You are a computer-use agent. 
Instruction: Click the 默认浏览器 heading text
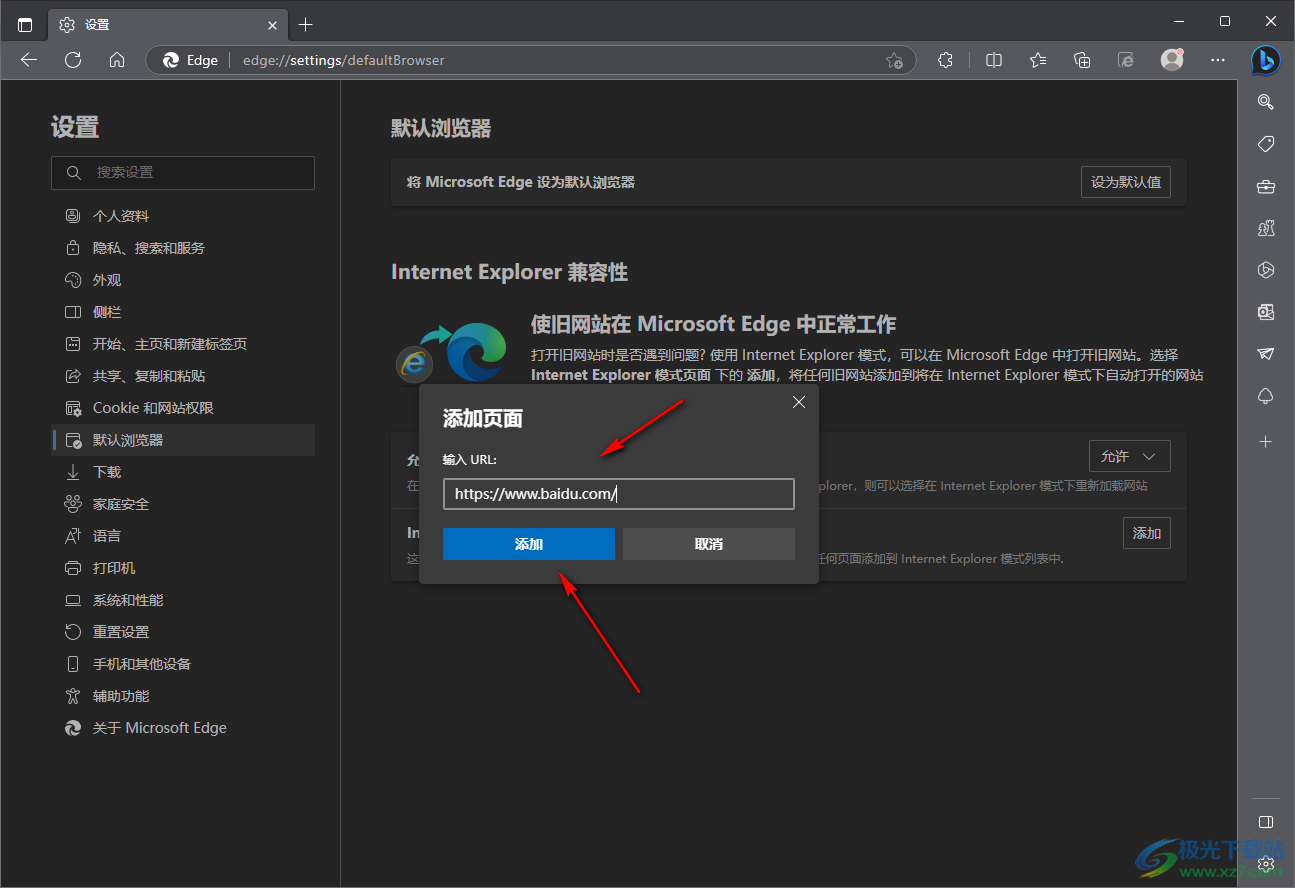coord(441,129)
